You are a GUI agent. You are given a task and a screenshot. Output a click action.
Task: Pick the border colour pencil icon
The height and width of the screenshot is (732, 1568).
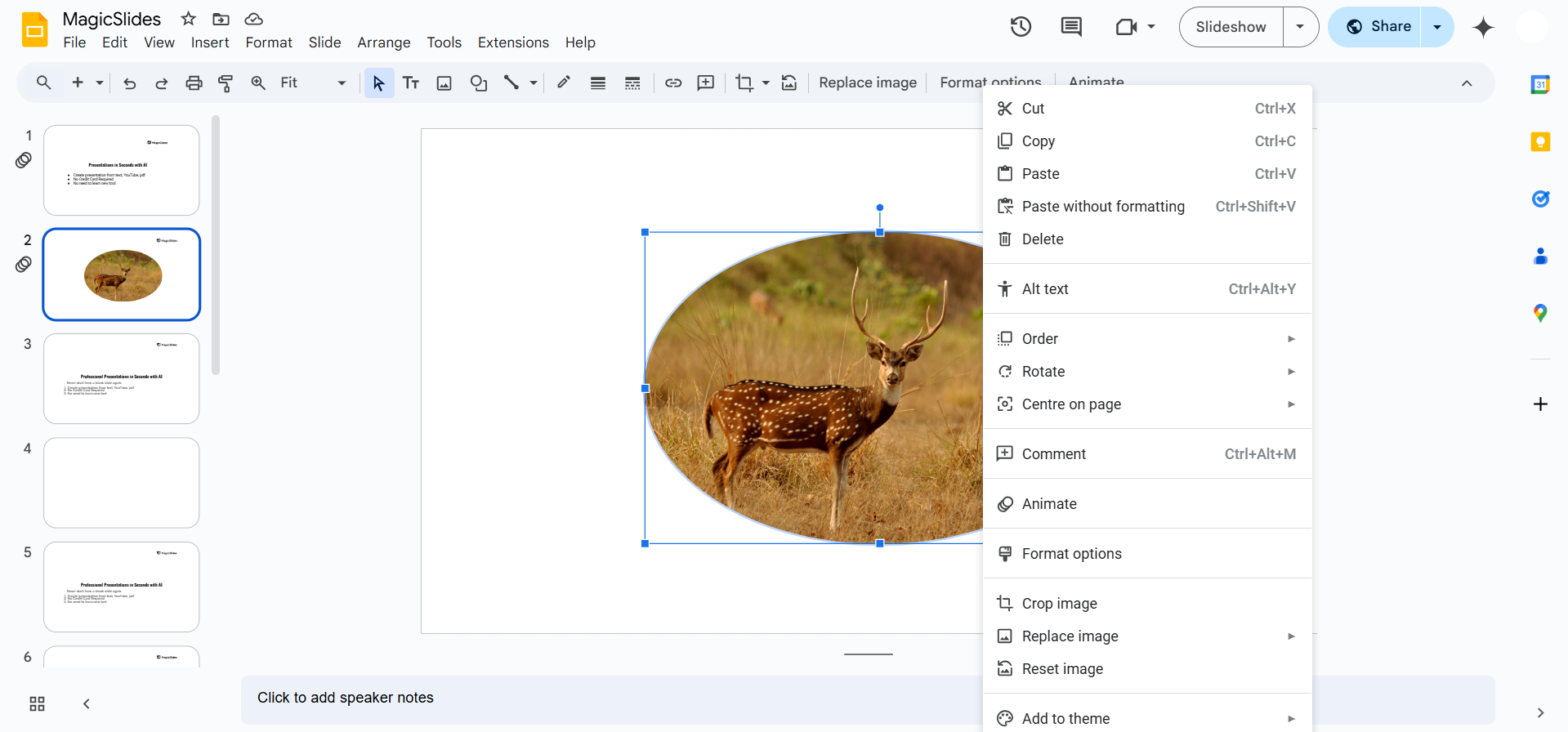(564, 83)
